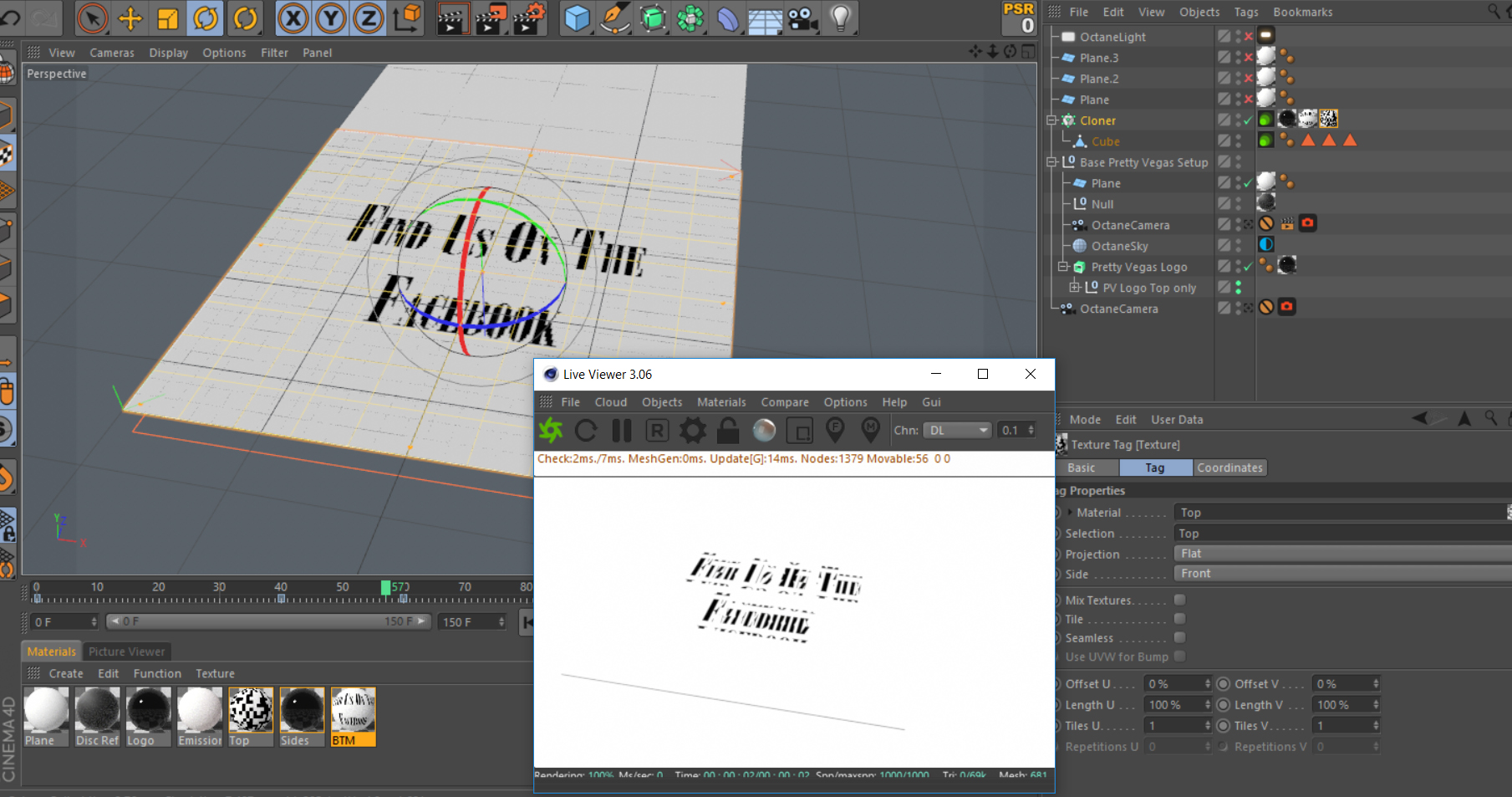Click the Live Viewer lock resolution icon
The width and height of the screenshot is (1512, 797).
[x=728, y=431]
